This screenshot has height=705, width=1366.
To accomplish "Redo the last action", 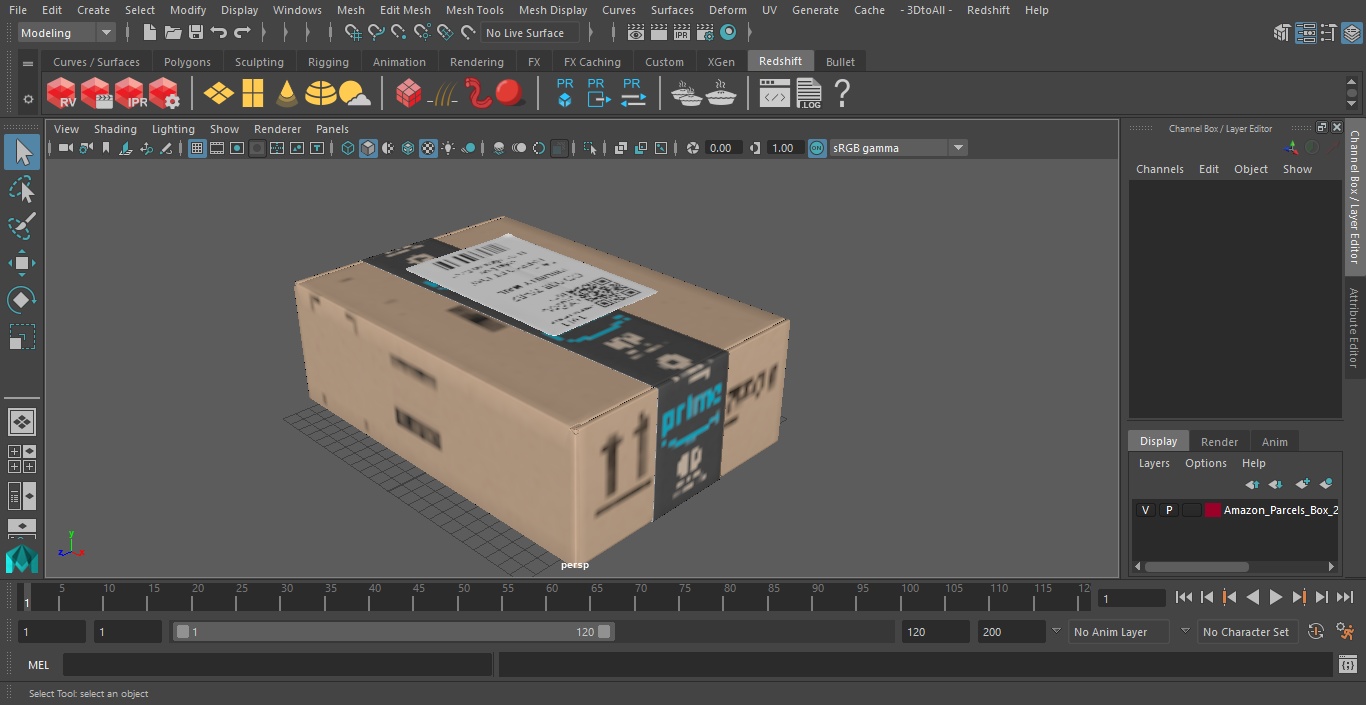I will pyautogui.click(x=242, y=33).
